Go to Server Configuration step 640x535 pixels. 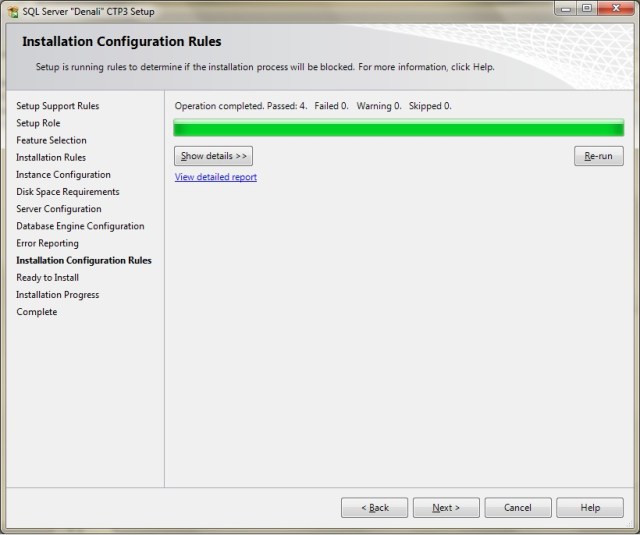(x=58, y=209)
